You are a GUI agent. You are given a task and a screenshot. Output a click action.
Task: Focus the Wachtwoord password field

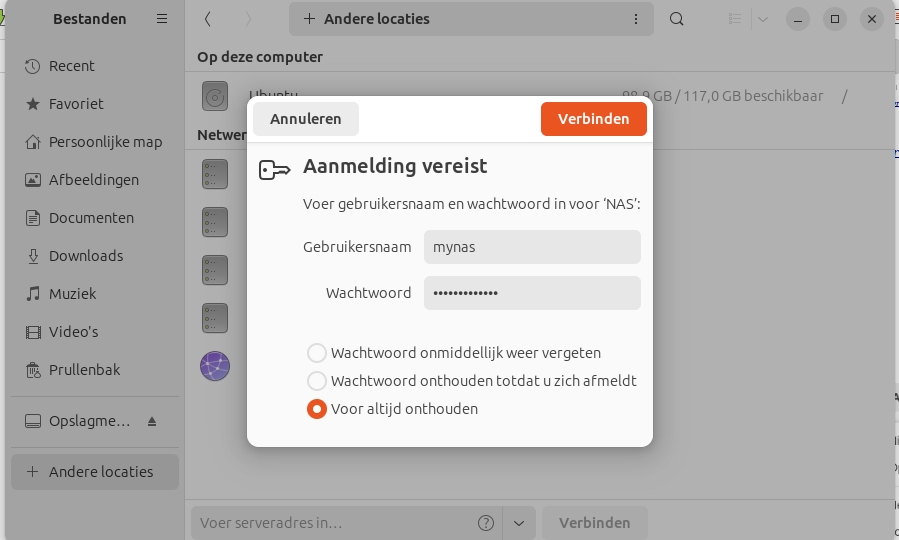(x=532, y=293)
